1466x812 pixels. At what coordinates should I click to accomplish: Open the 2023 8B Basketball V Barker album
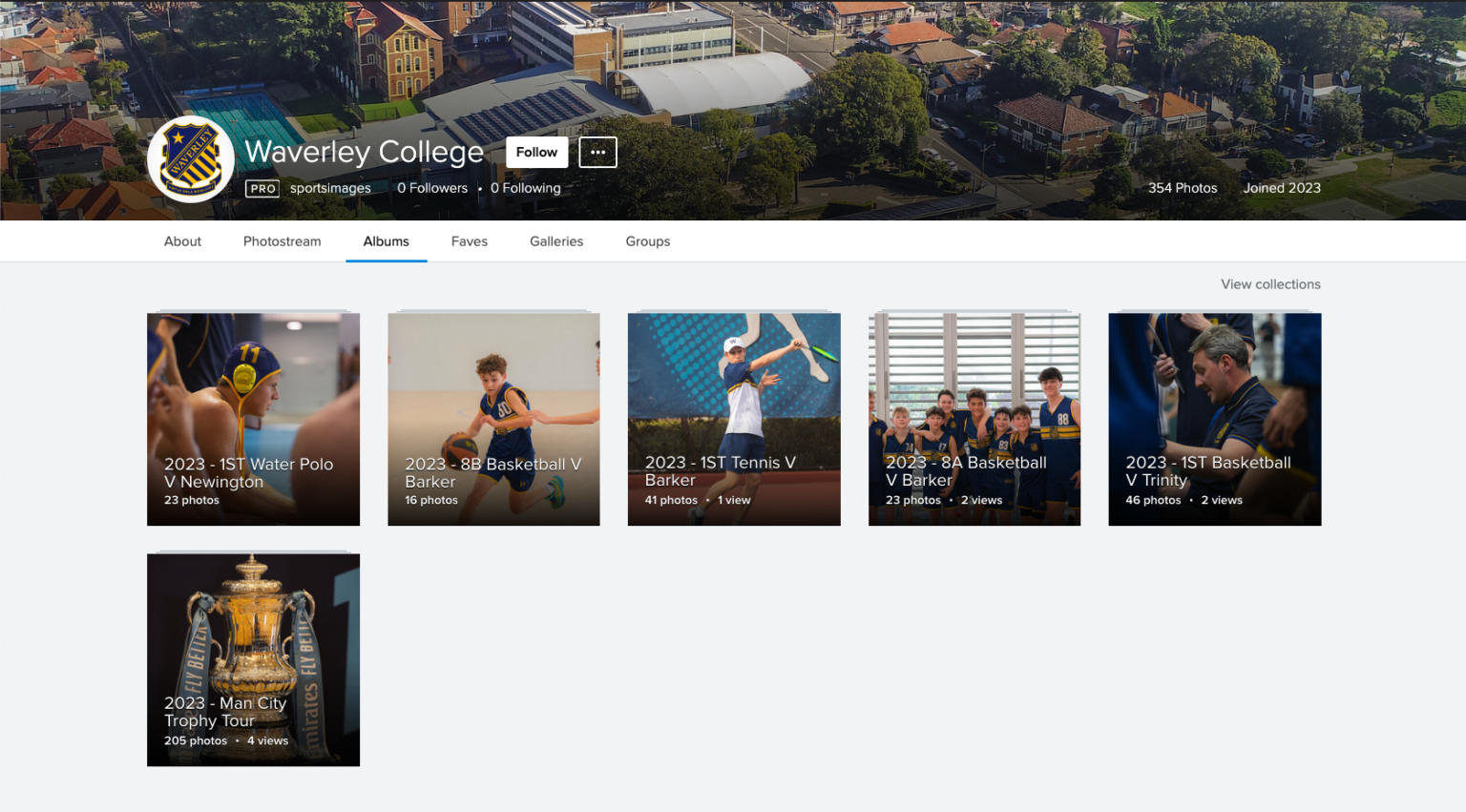pos(493,418)
